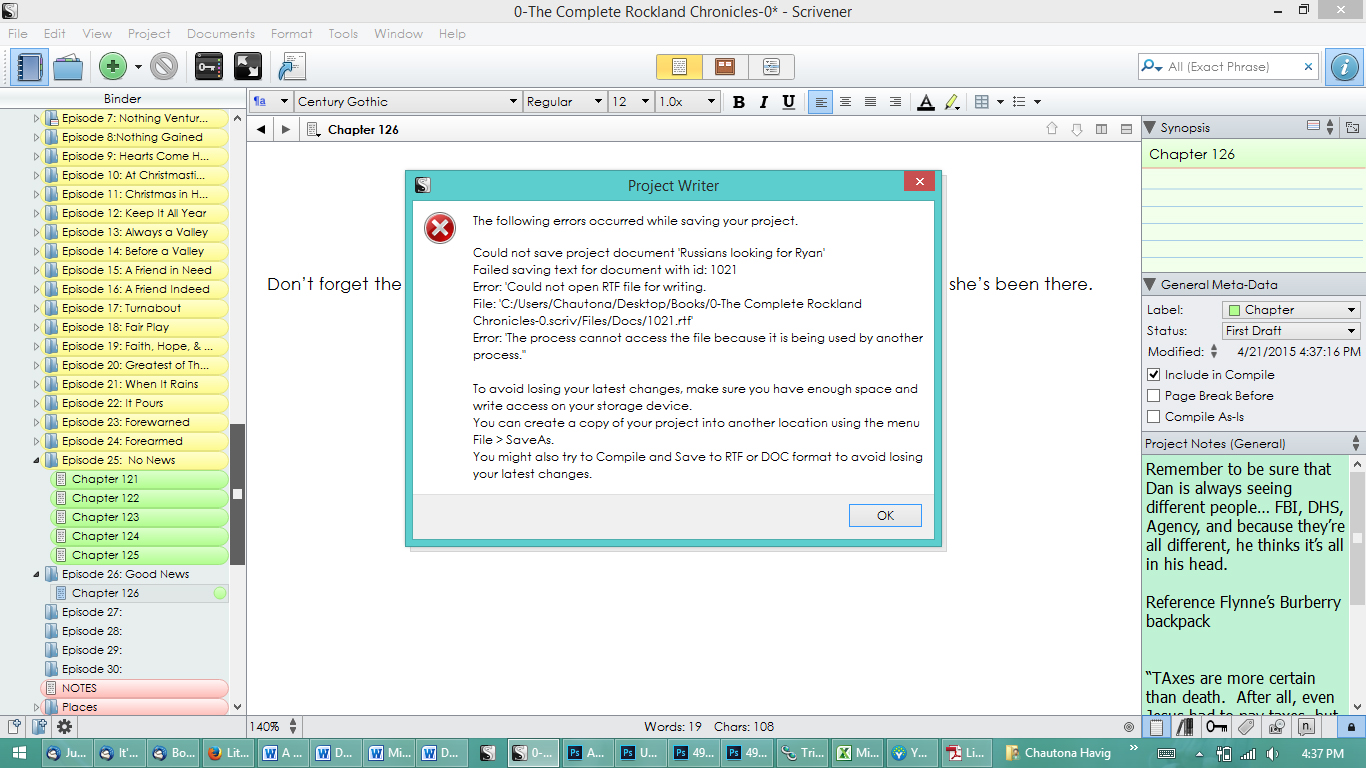Click the Compile icon in the toolbar
This screenshot has width=1366, height=768.
(x=291, y=67)
